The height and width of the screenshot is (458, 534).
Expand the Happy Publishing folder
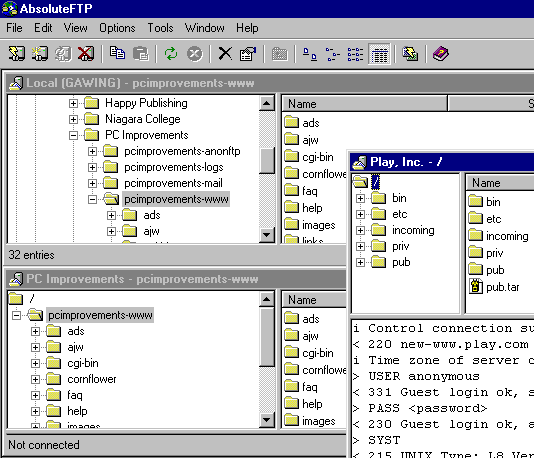(73, 103)
